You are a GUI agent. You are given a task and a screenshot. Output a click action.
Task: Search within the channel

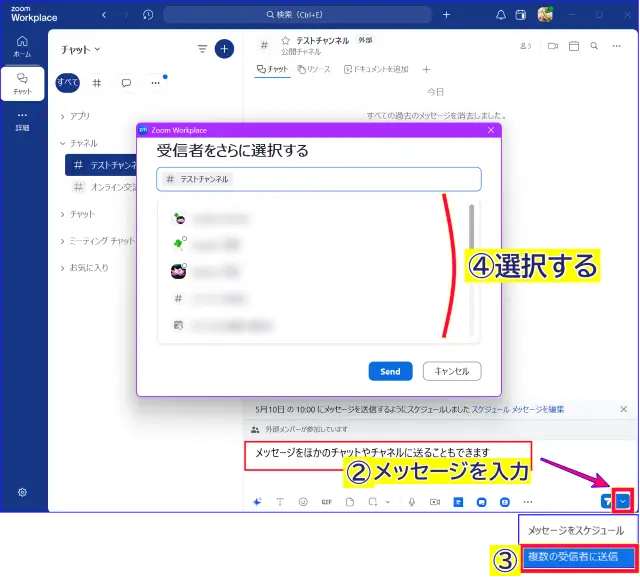tap(594, 46)
